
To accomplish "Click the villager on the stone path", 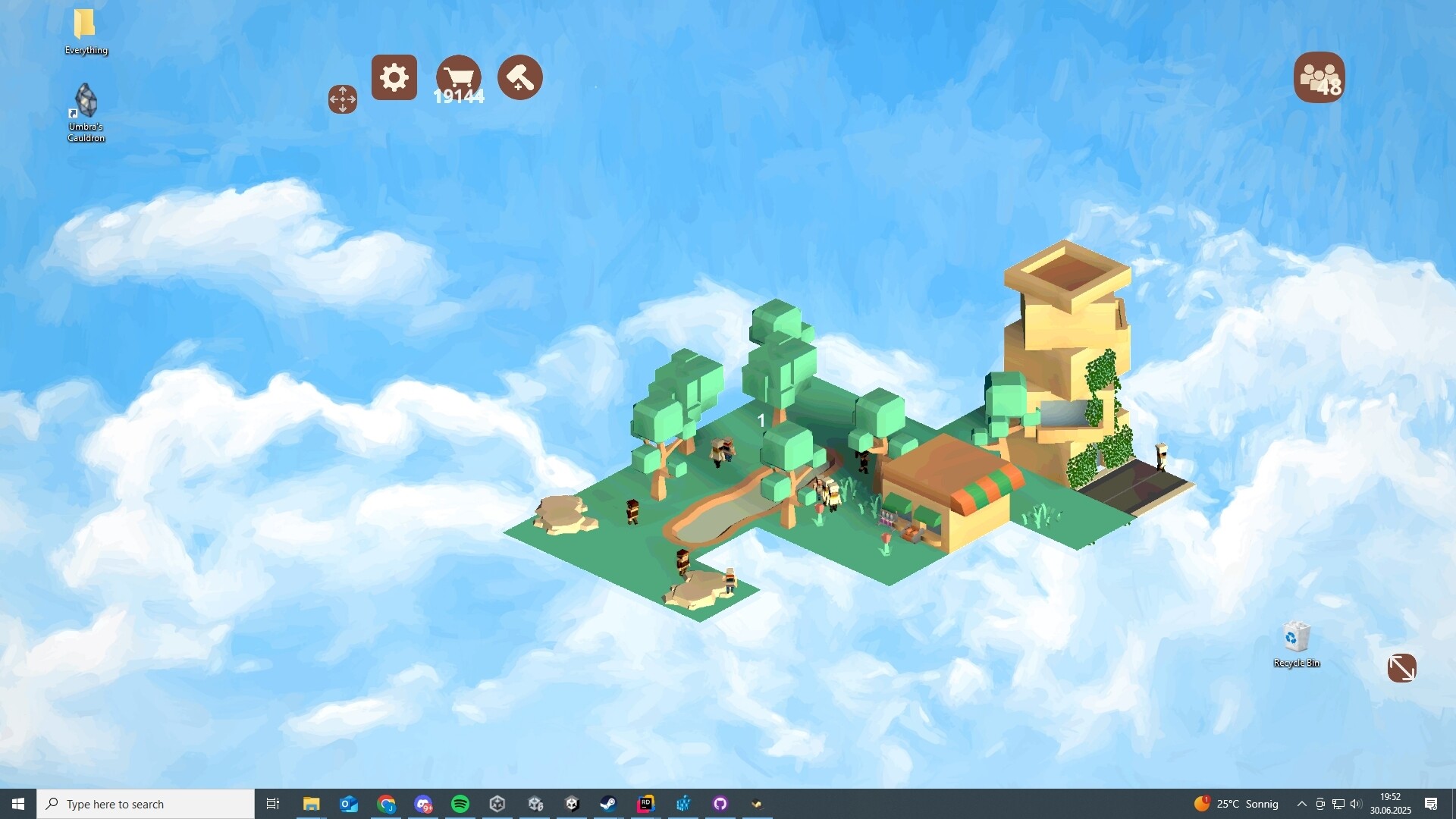I will 1161,457.
